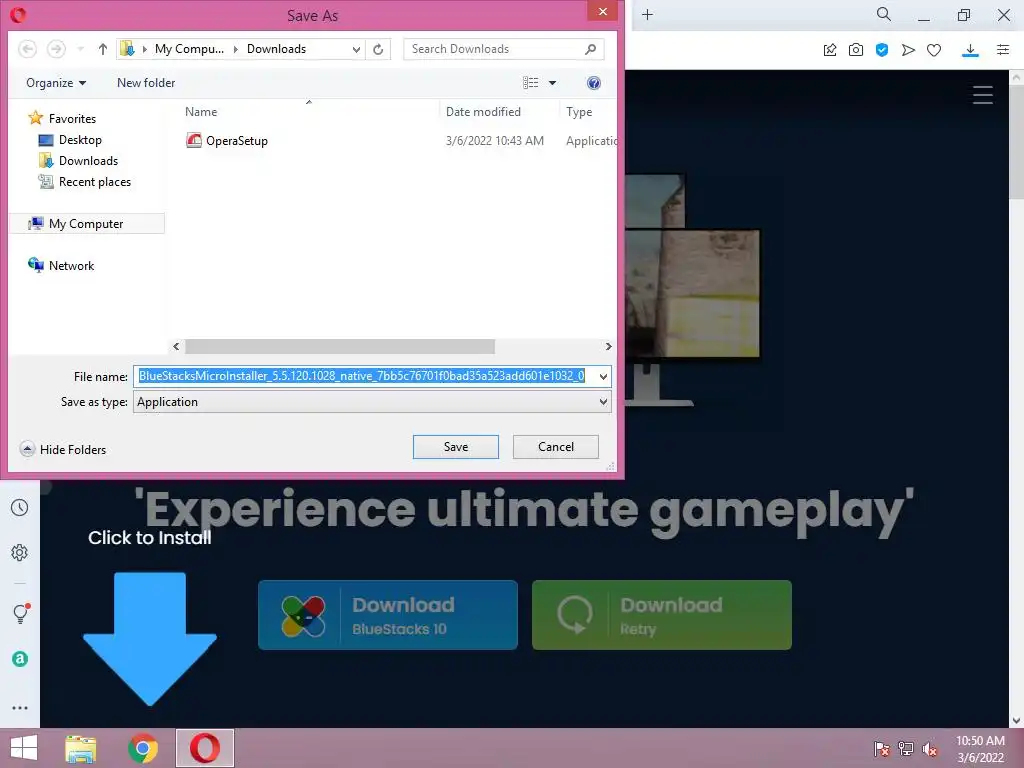The height and width of the screenshot is (768, 1024).
Task: Create a New folder
Action: pyautogui.click(x=146, y=83)
